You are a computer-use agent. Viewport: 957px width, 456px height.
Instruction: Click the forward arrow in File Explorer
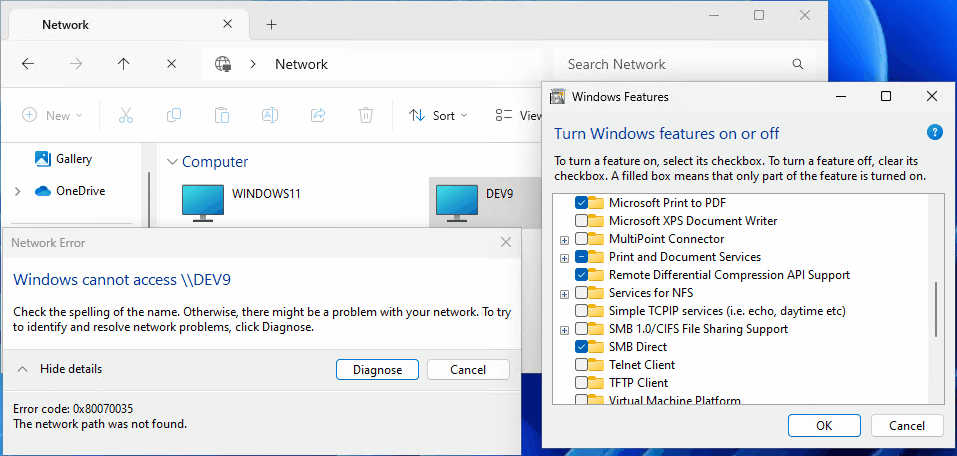click(x=76, y=64)
